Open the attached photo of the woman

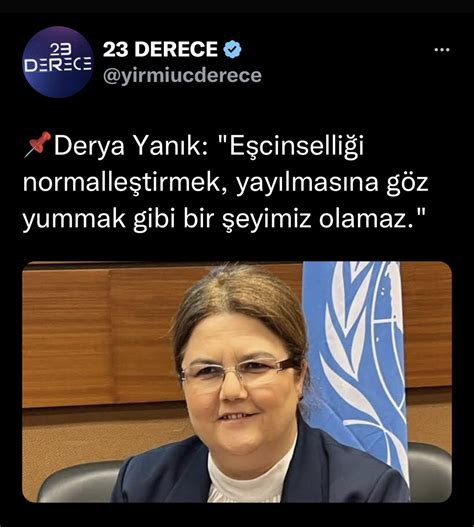point(237,382)
